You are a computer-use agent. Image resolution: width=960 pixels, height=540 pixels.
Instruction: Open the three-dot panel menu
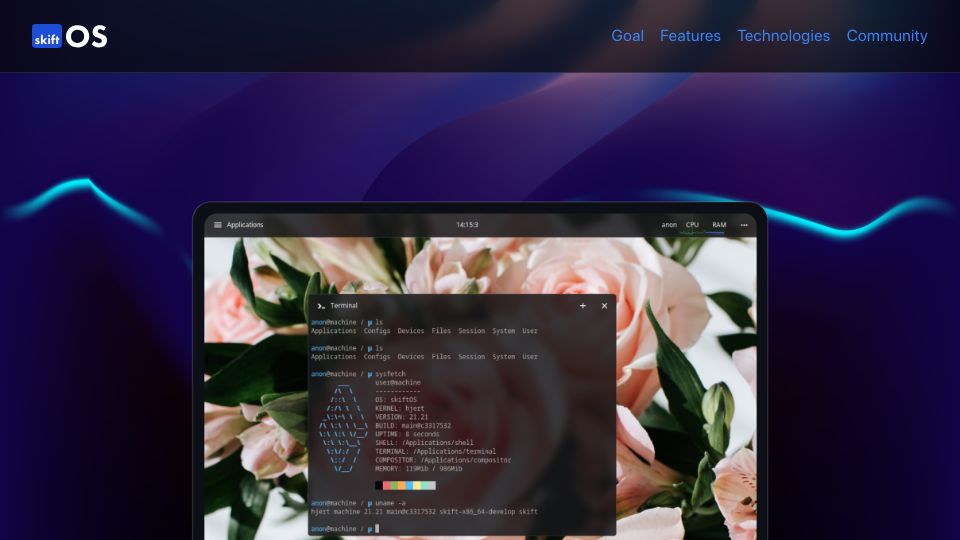click(x=744, y=225)
